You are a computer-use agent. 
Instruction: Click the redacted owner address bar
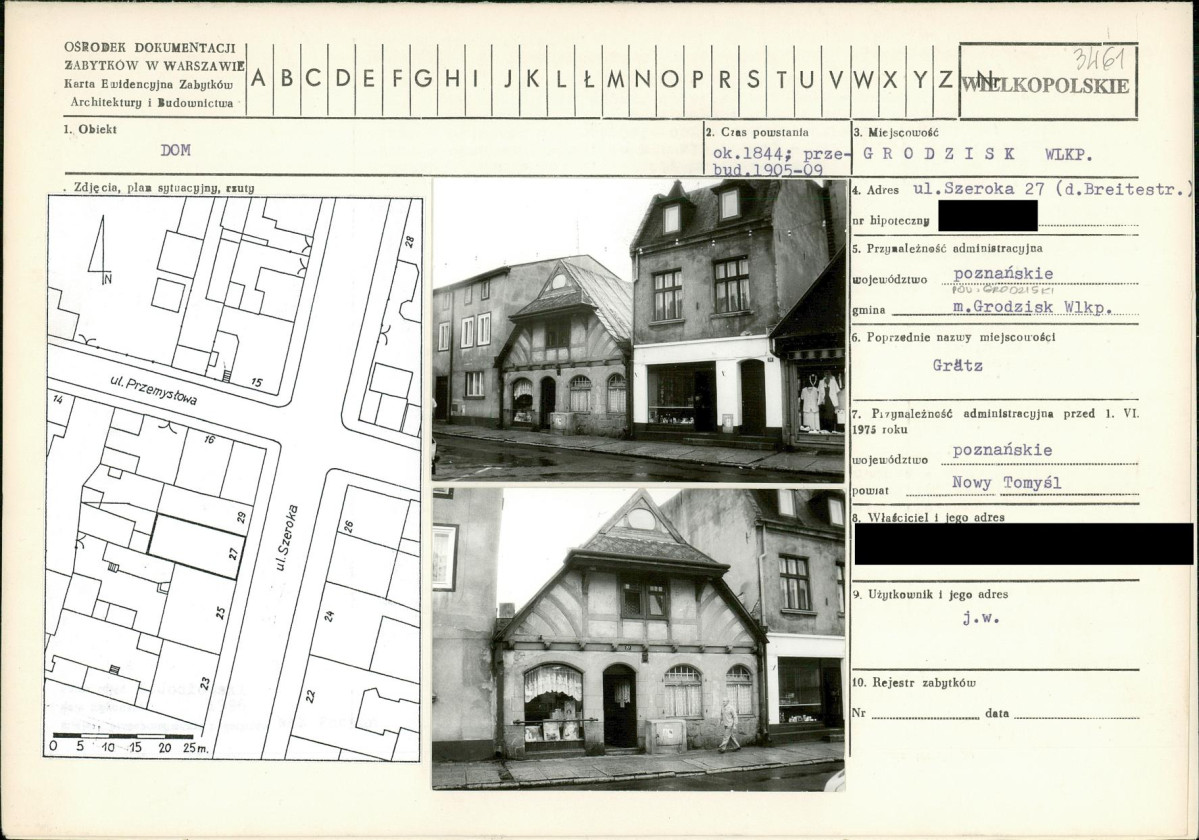click(1023, 544)
